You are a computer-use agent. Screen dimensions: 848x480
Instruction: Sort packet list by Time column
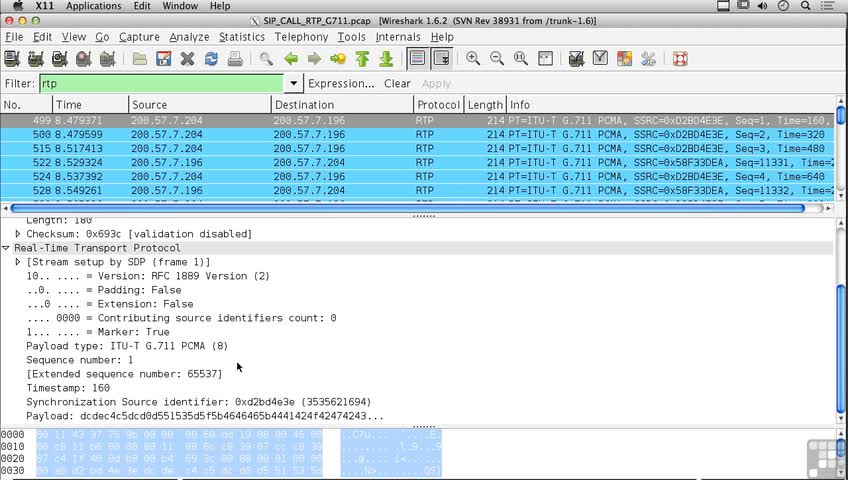[90, 104]
